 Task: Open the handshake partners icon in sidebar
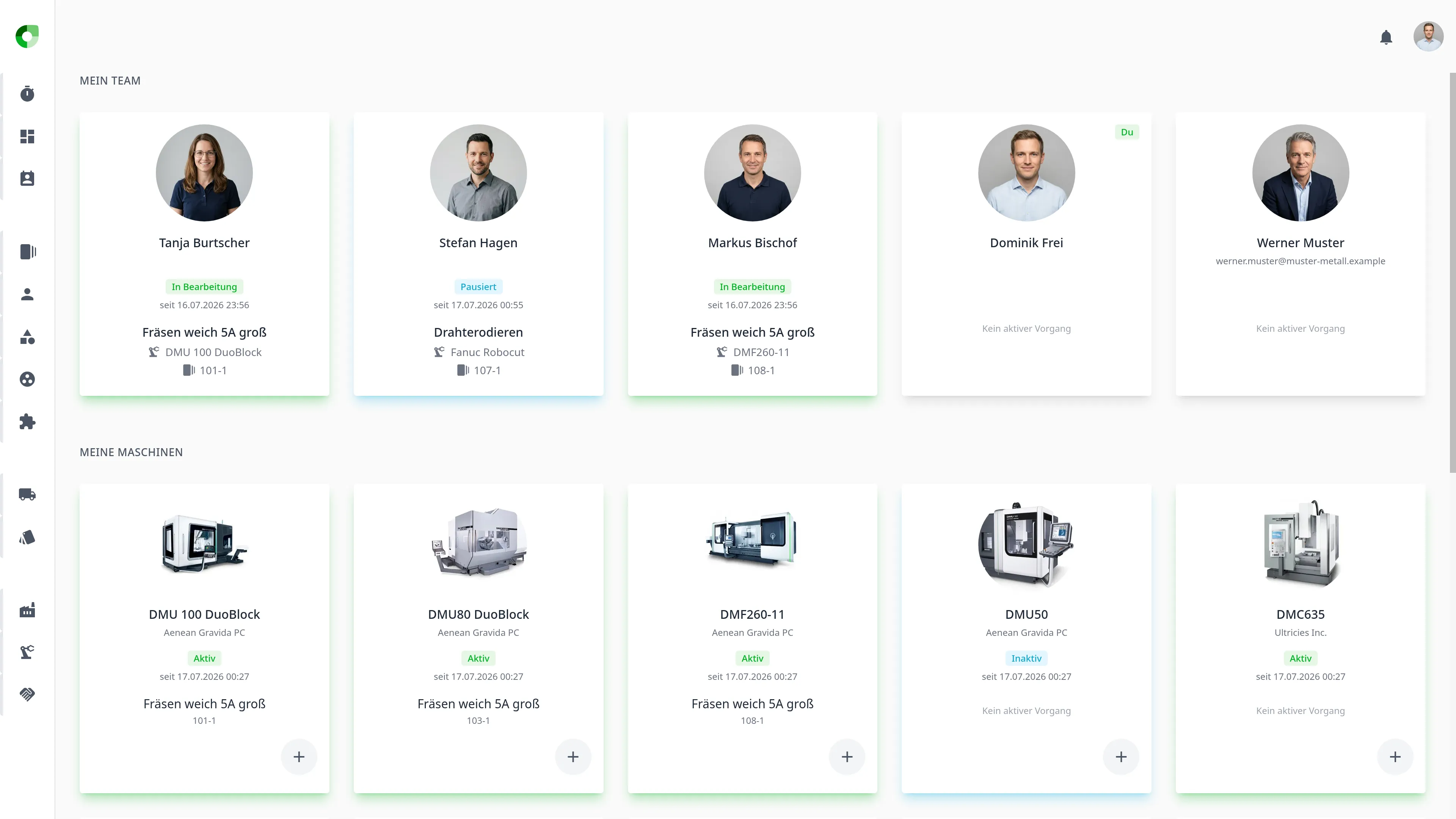point(27,694)
